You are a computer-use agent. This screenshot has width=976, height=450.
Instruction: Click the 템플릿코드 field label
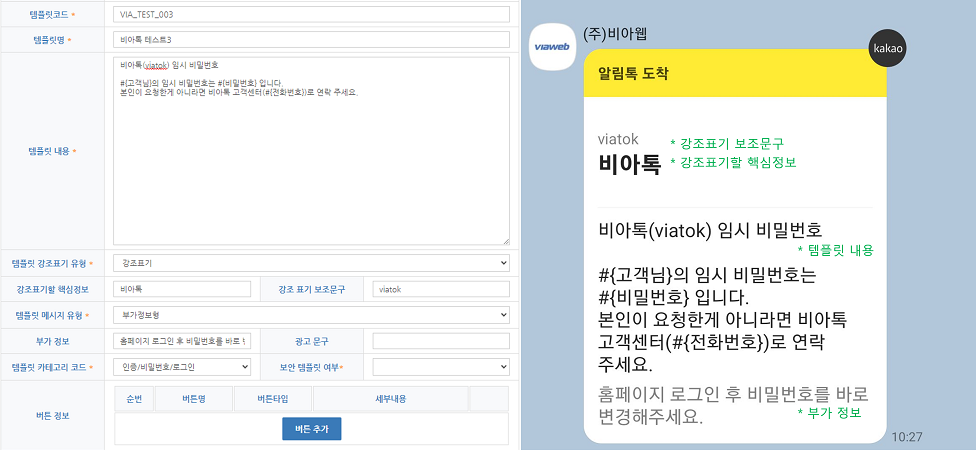pos(52,14)
